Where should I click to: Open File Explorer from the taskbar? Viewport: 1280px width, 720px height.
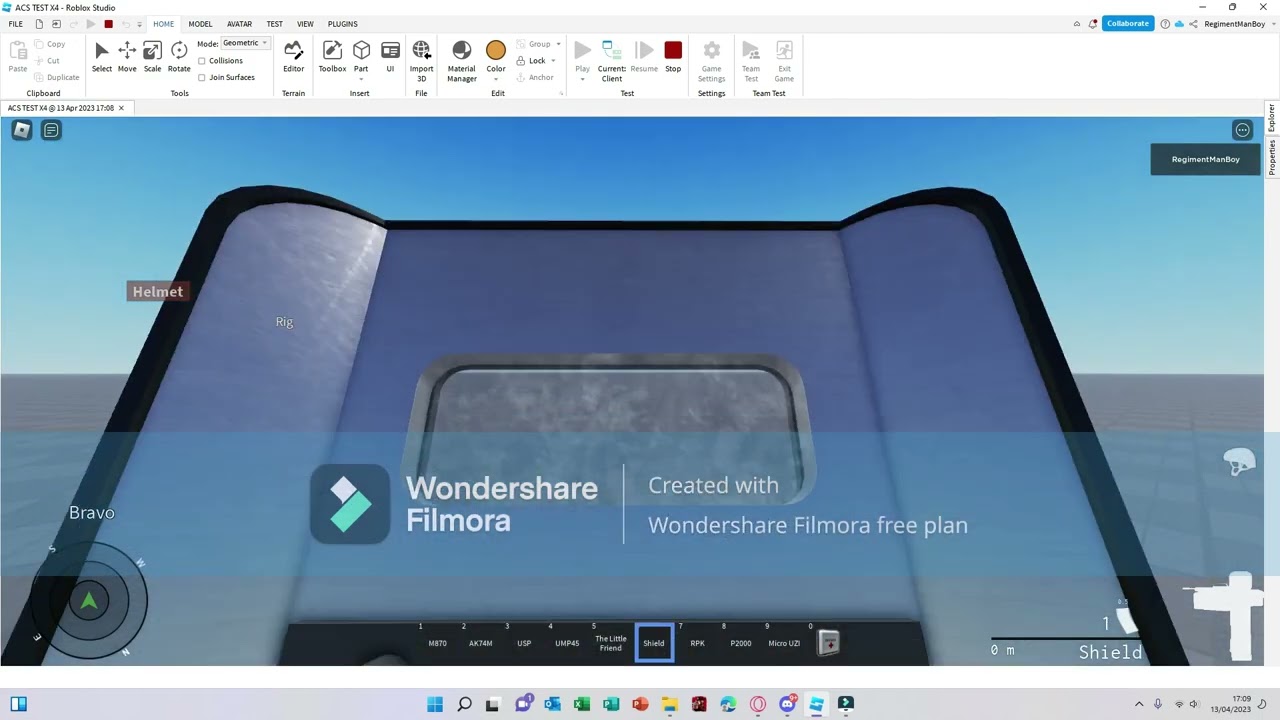(x=669, y=704)
